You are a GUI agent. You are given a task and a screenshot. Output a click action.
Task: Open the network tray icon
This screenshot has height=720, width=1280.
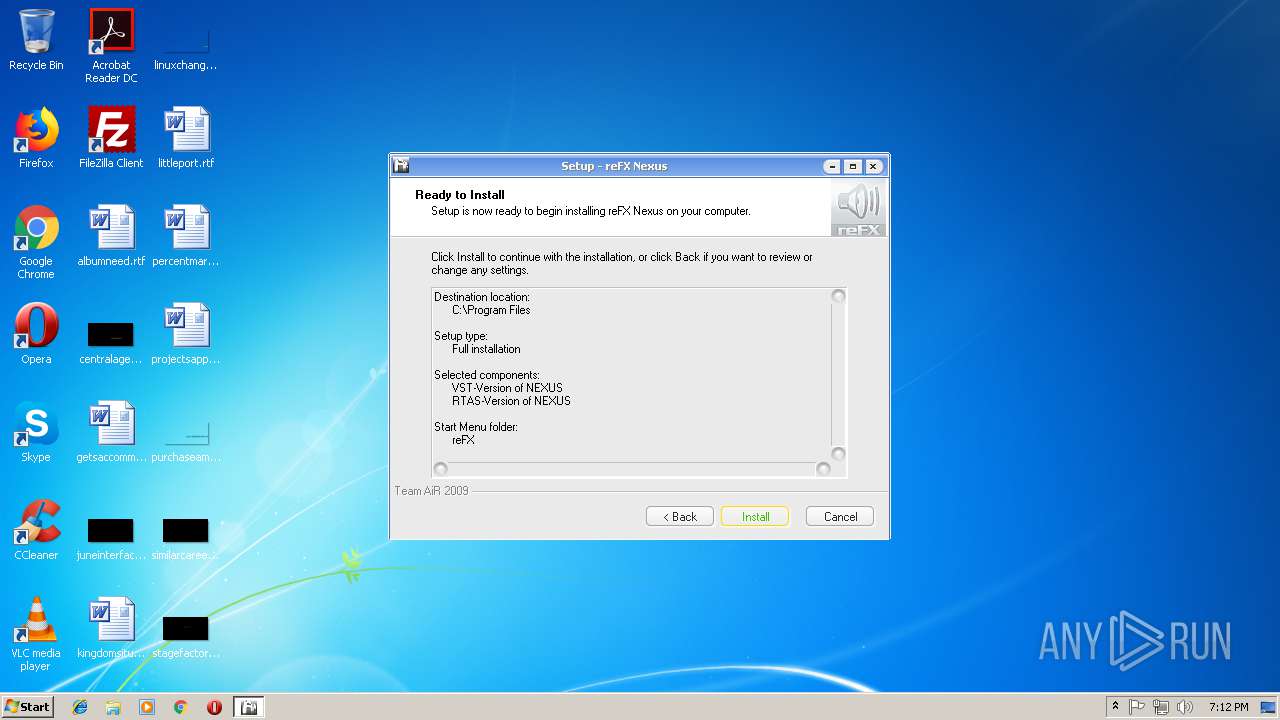pos(1161,707)
